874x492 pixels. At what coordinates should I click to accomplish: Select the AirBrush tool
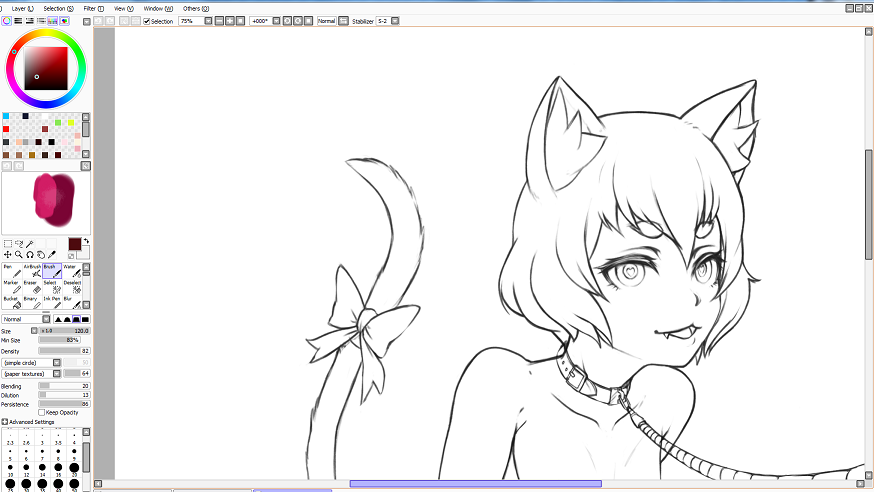(x=32, y=271)
